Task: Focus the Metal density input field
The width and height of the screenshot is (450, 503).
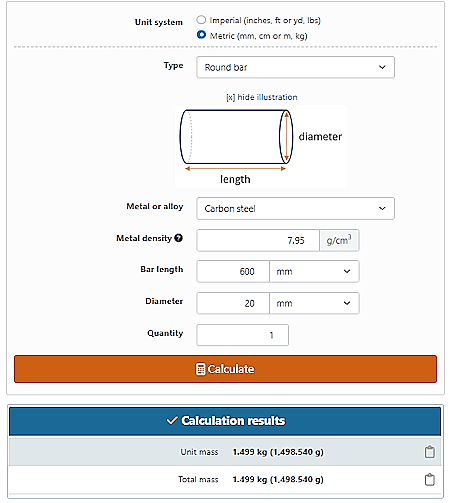Action: [258, 240]
